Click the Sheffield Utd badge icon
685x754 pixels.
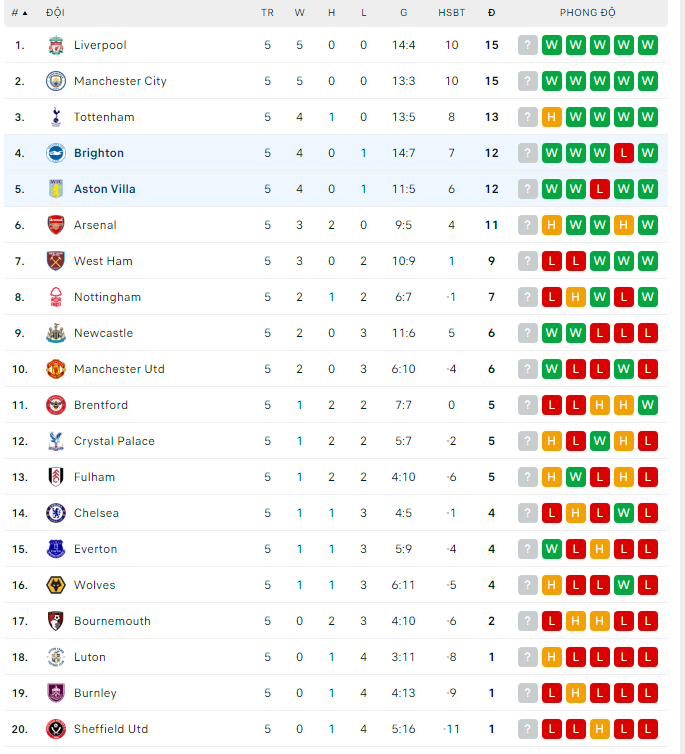[x=56, y=729]
